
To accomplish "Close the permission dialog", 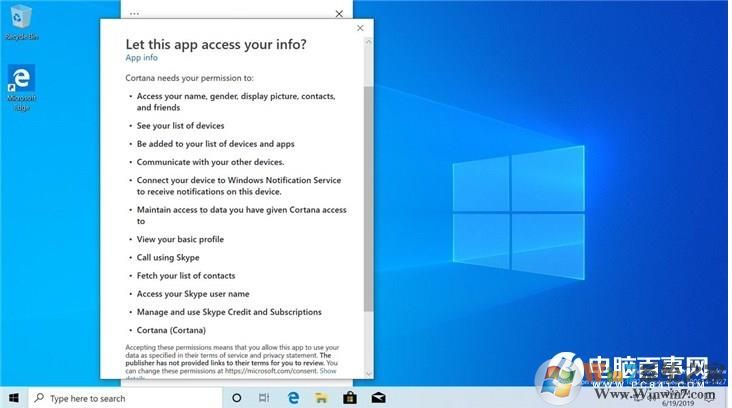I will pos(360,28).
